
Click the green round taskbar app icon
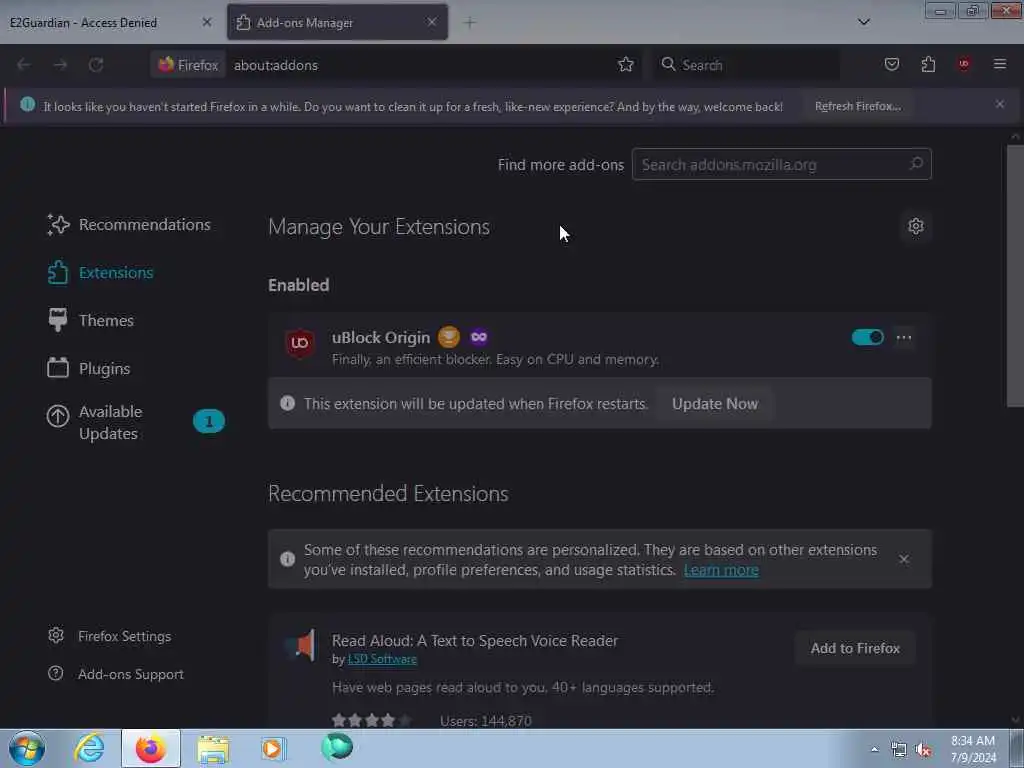337,746
